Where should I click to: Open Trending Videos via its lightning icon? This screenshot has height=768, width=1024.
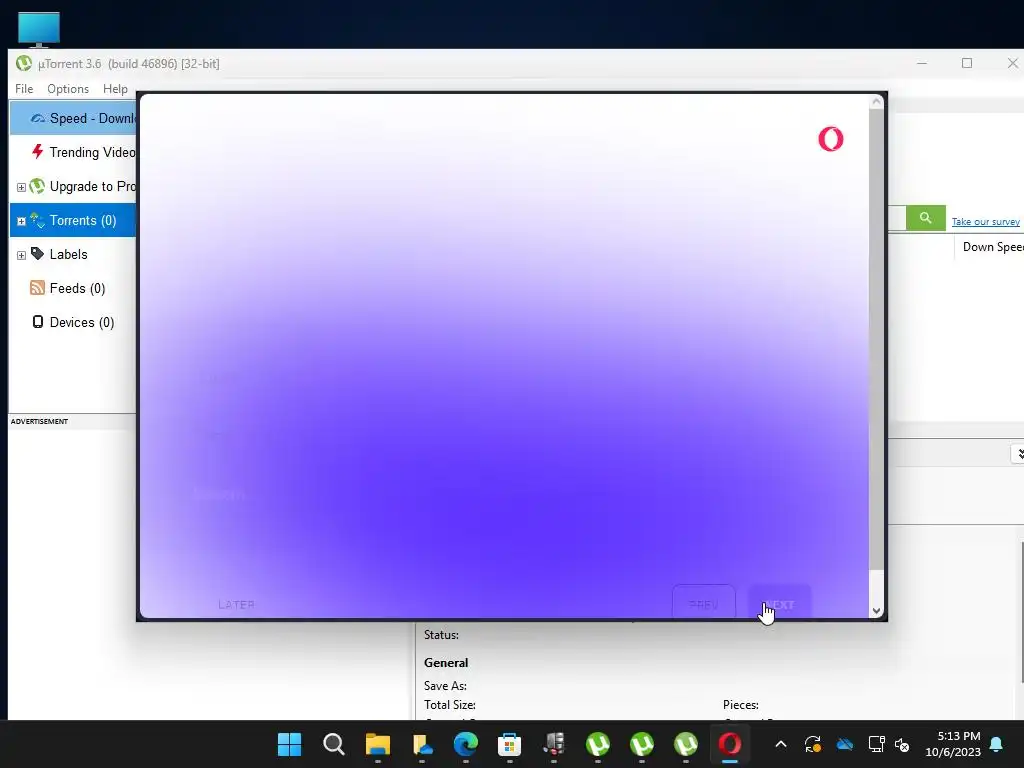coord(37,152)
